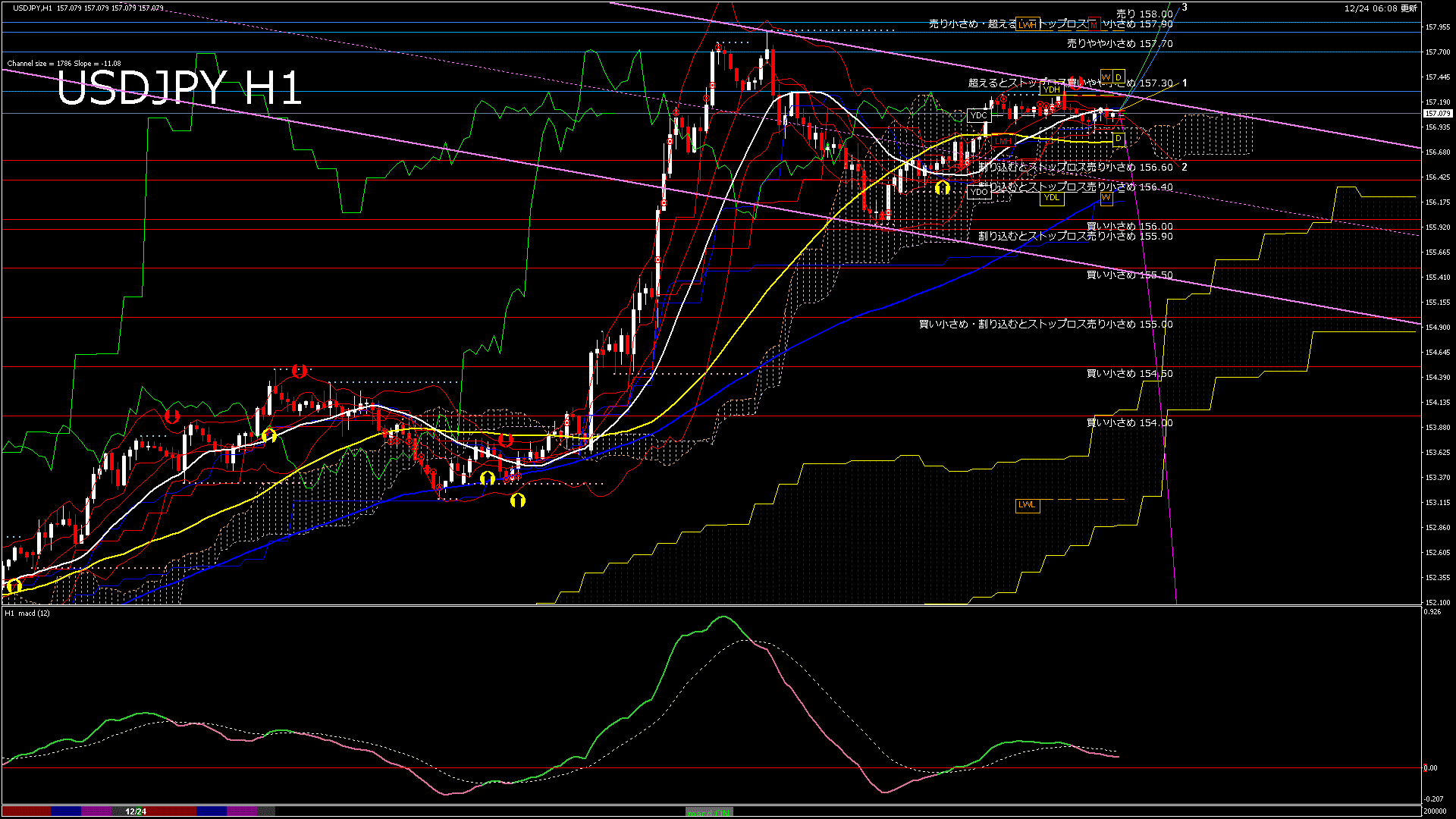
Task: Click the 買い小さめ 154.00 buy level label
Action: [1129, 423]
